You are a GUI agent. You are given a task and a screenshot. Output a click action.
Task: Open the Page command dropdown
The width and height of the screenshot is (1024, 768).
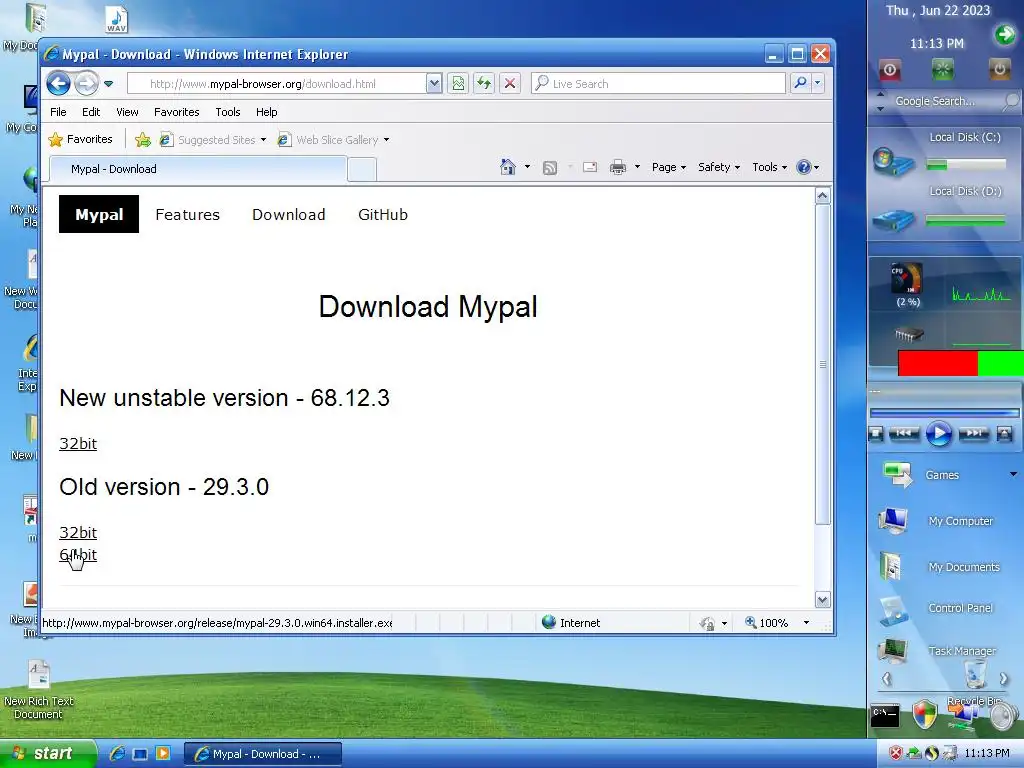pyautogui.click(x=669, y=167)
